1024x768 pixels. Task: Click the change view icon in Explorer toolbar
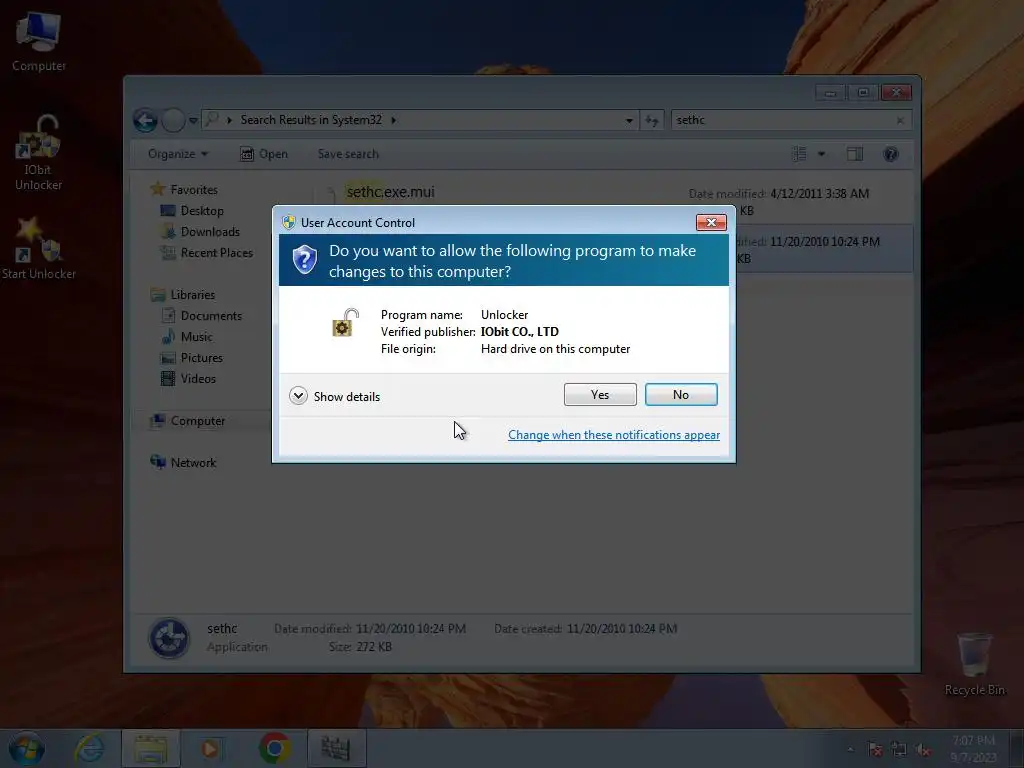pyautogui.click(x=799, y=154)
